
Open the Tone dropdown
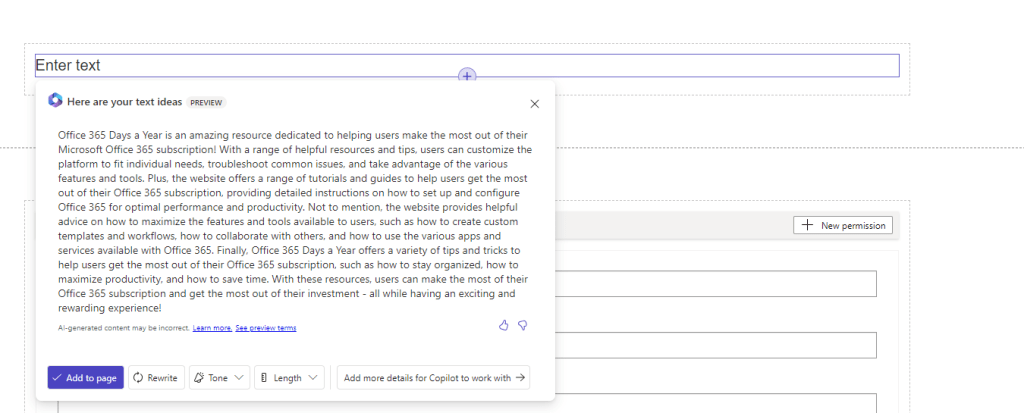(219, 378)
